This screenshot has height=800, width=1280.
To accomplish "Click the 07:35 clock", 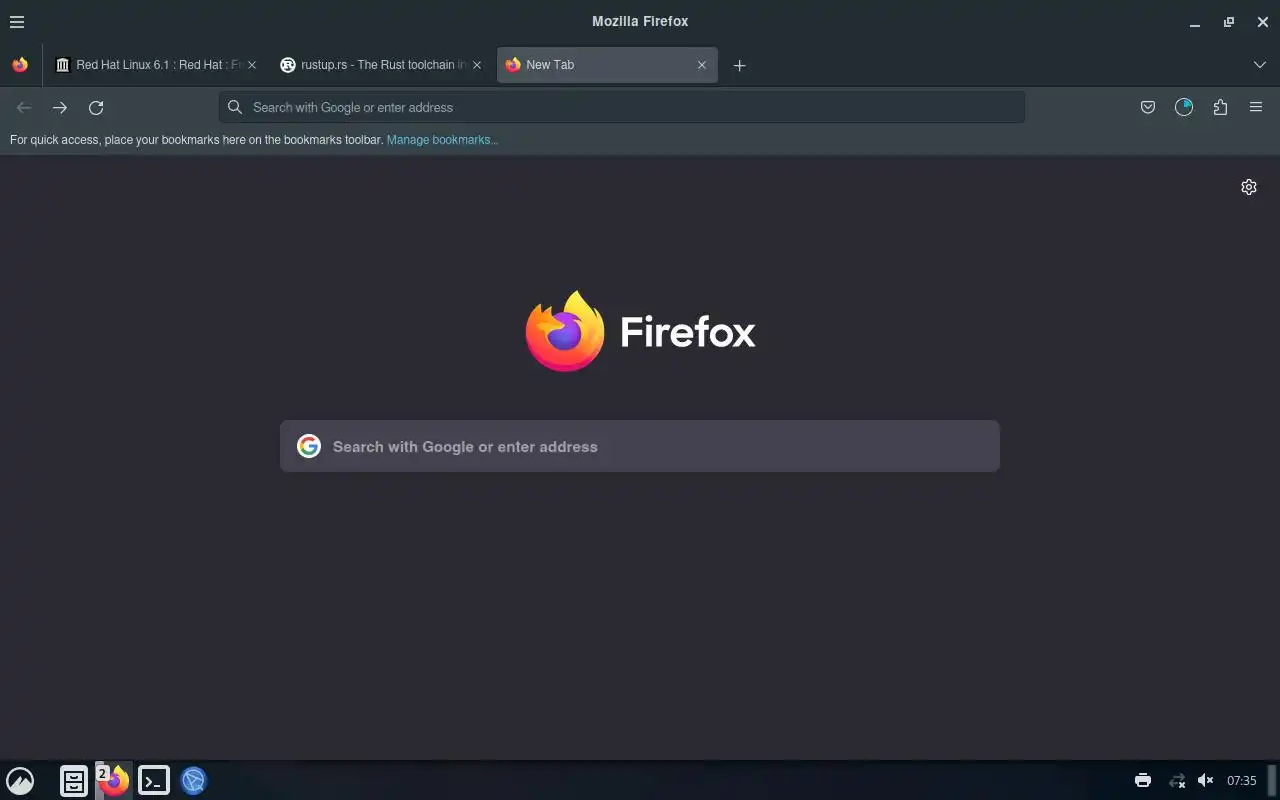I will [x=1242, y=781].
